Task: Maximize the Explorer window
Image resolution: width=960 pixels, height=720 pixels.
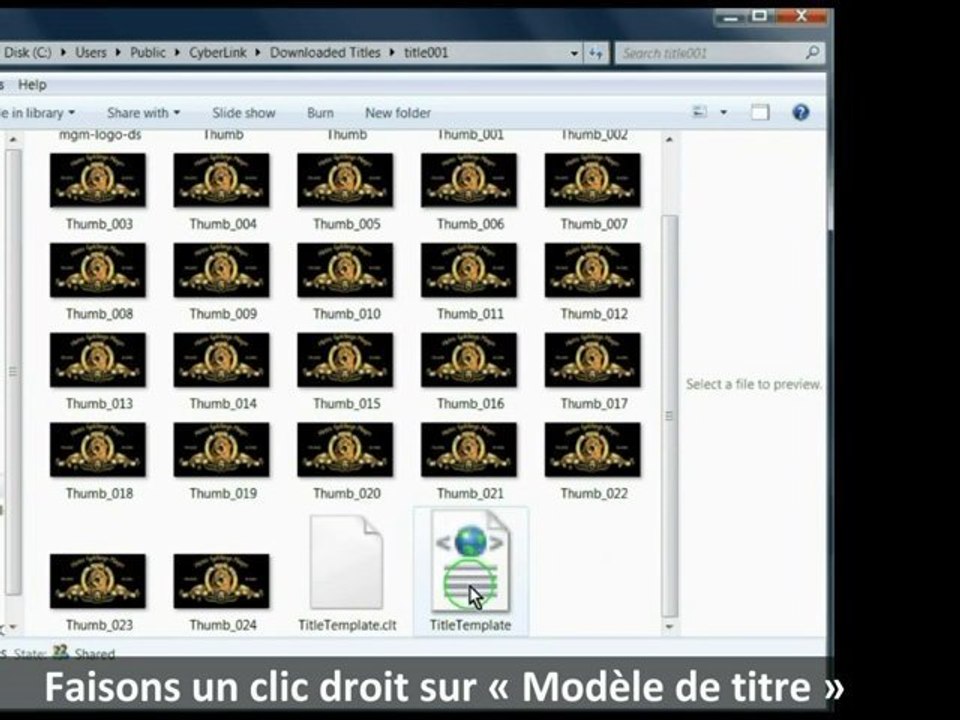Action: pyautogui.click(x=760, y=17)
